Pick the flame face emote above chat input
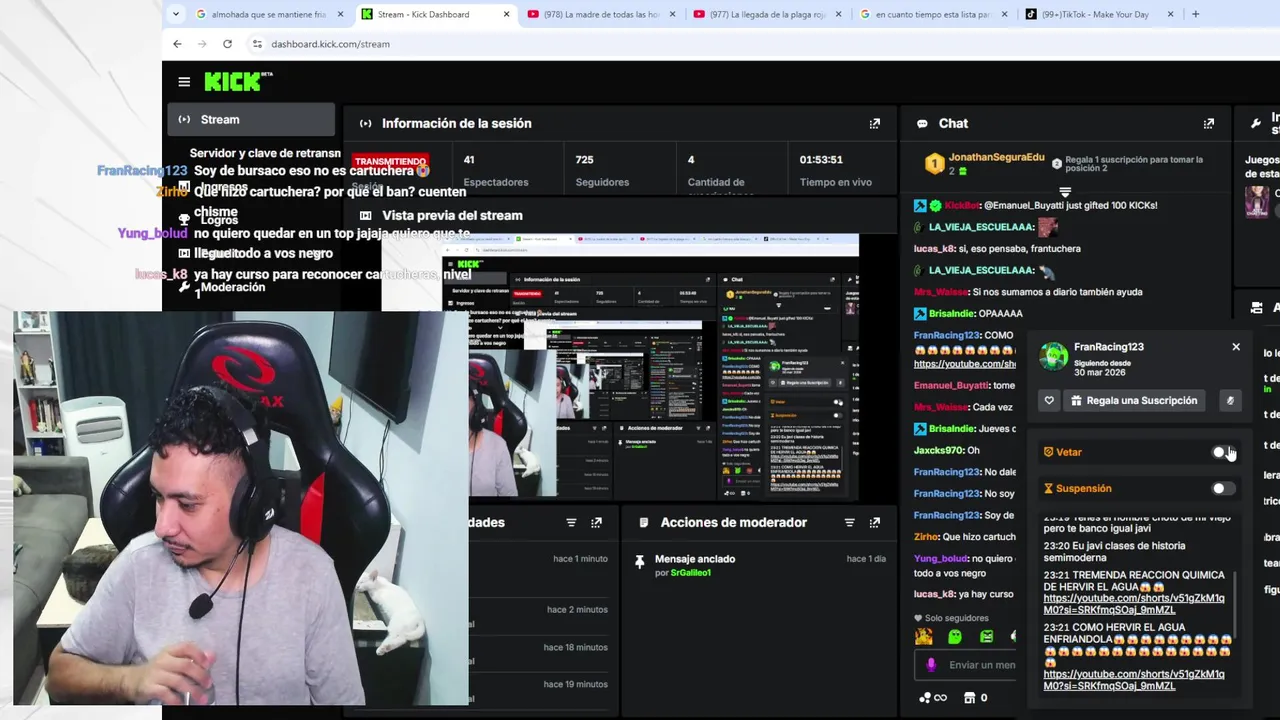Image resolution: width=1280 pixels, height=720 pixels. (x=924, y=637)
